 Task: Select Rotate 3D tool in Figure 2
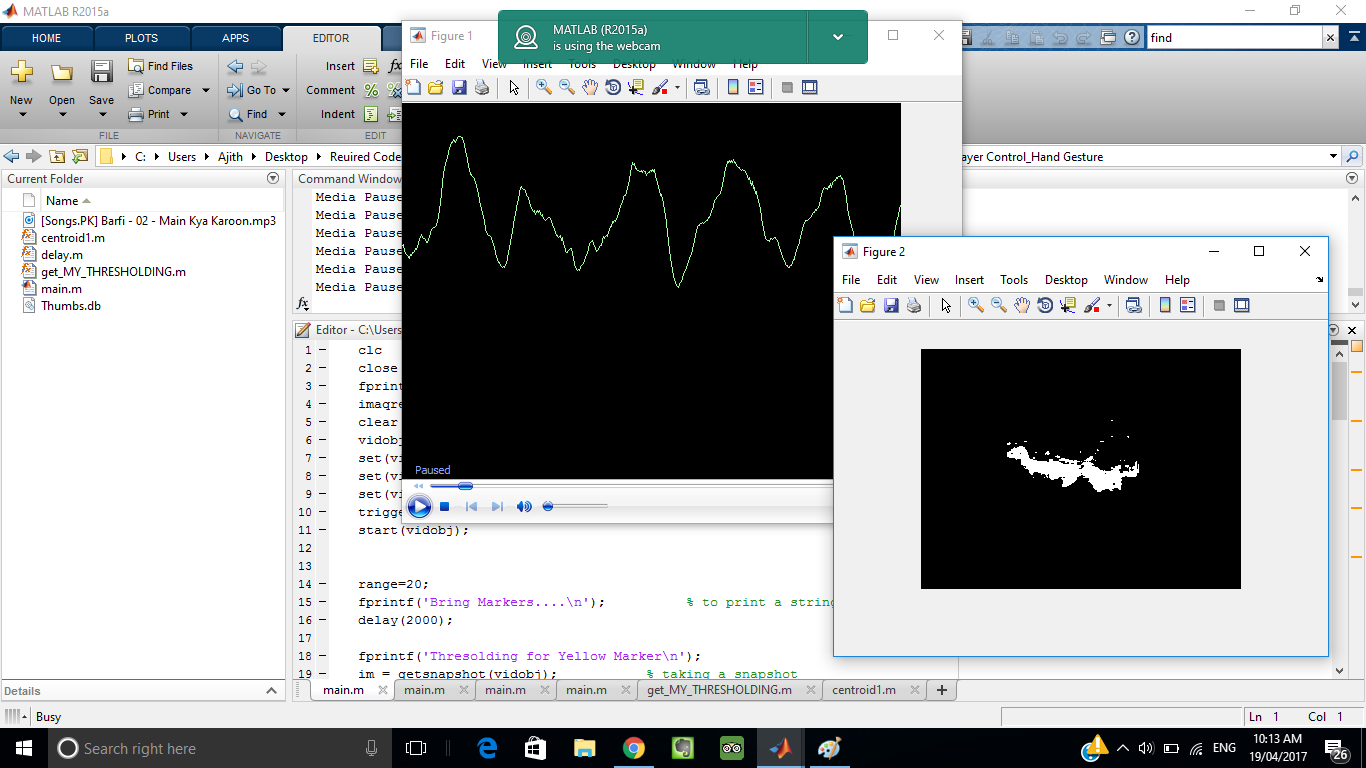1045,306
